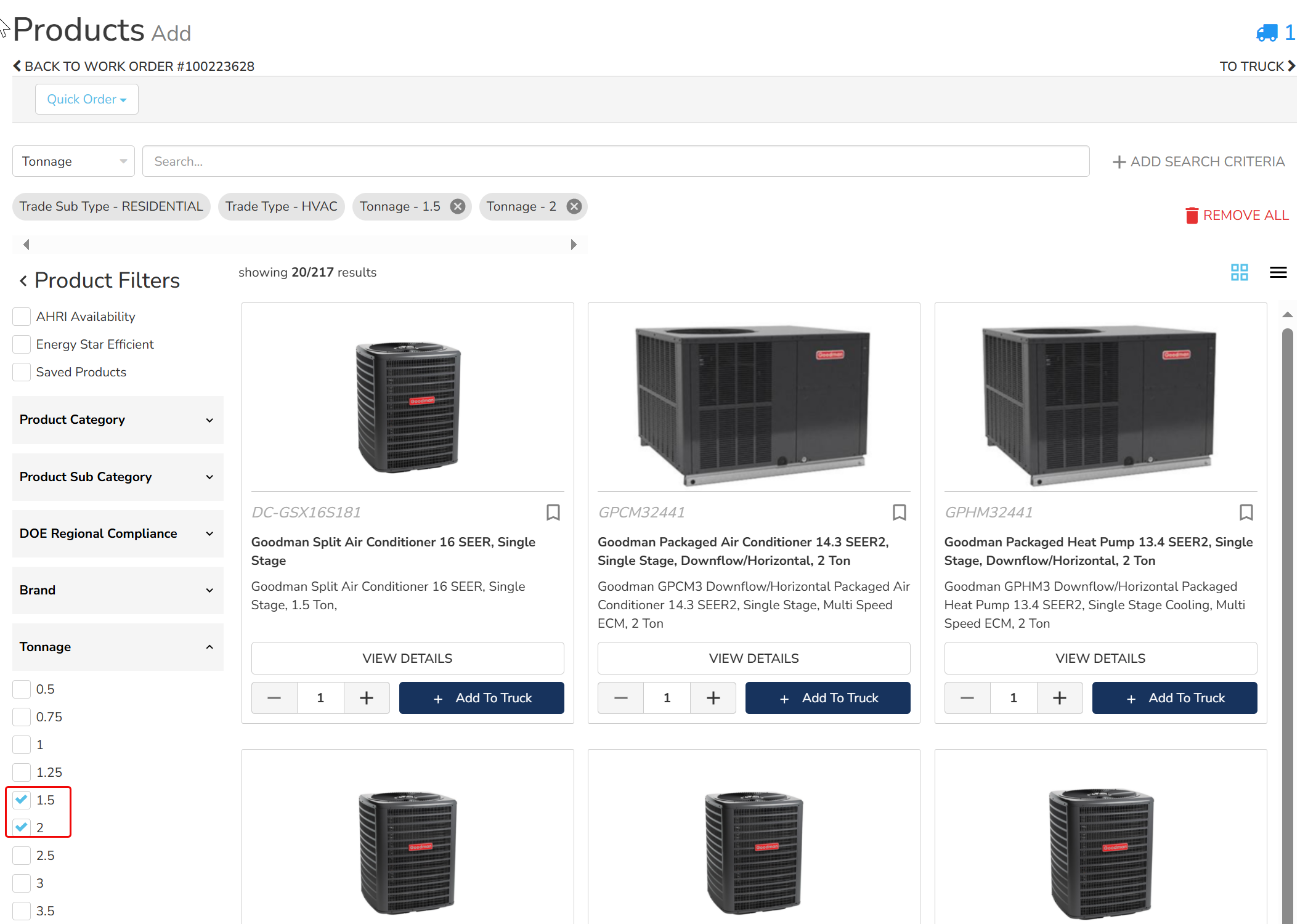Increase quantity for GPHM32441
This screenshot has height=924, width=1300.
[1060, 698]
